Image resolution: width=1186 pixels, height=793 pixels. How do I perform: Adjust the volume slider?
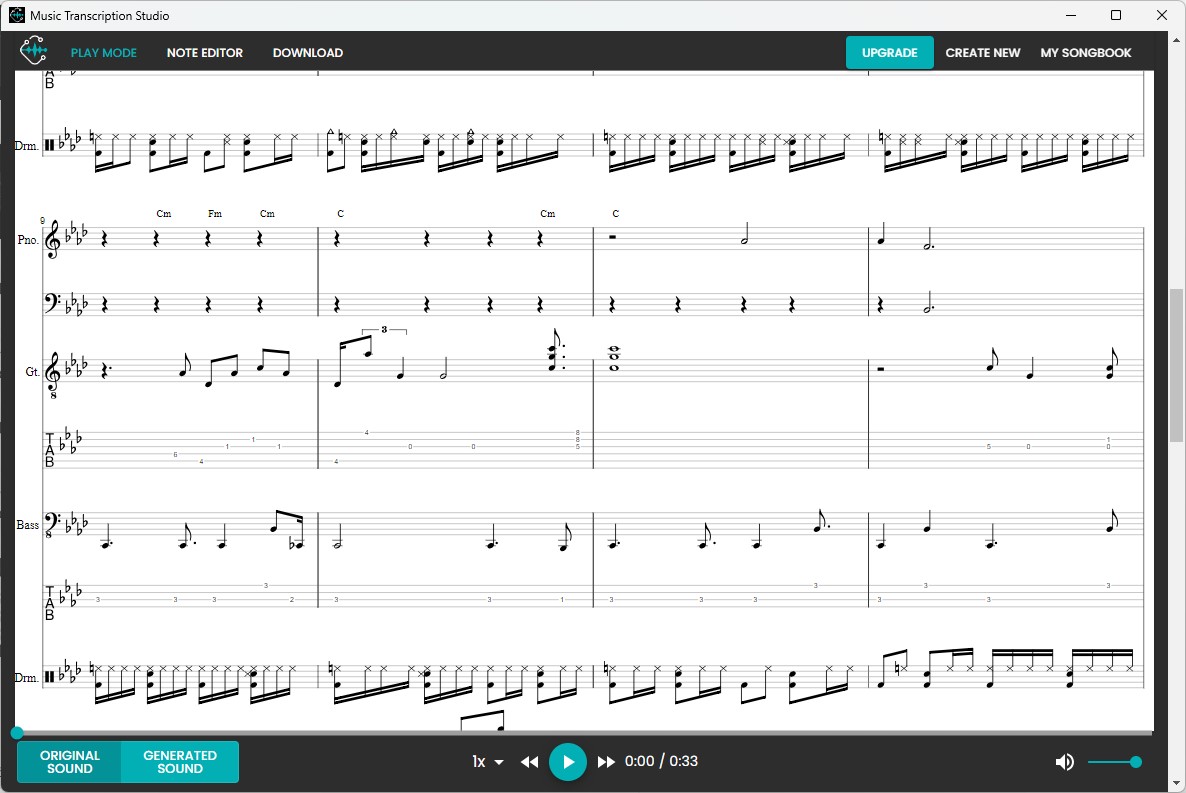coord(1114,761)
